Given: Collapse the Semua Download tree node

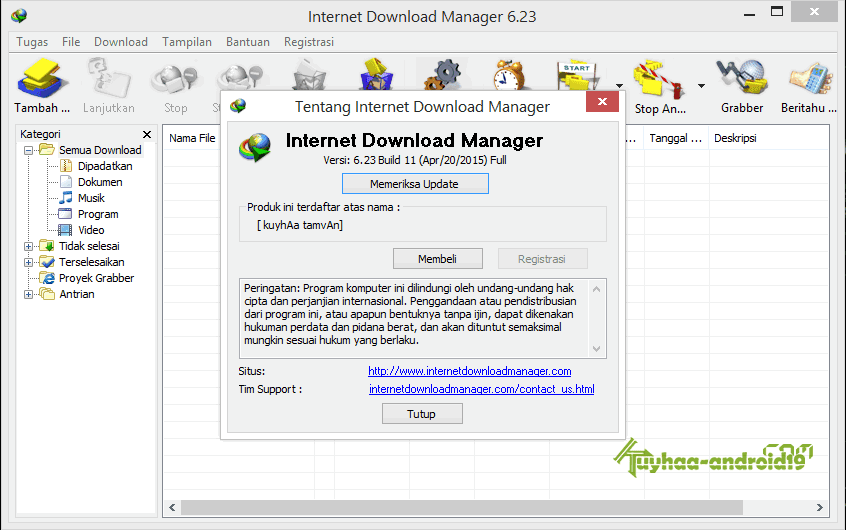Looking at the screenshot, I should point(29,151).
